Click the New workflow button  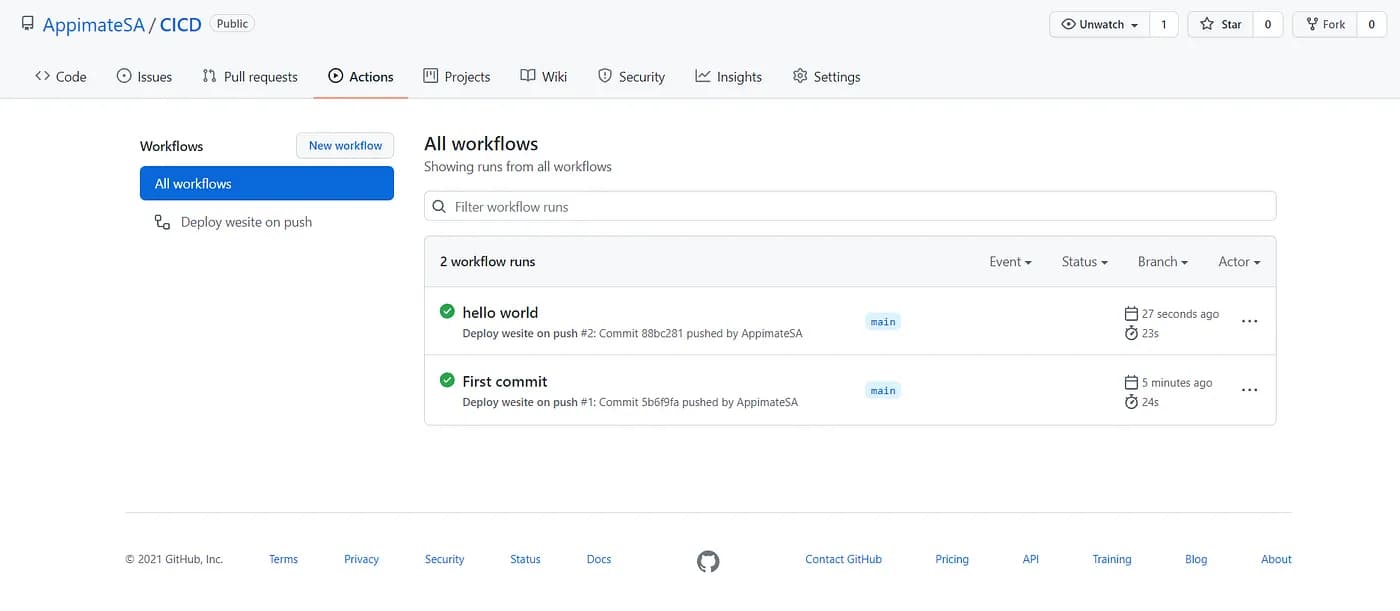tap(345, 146)
